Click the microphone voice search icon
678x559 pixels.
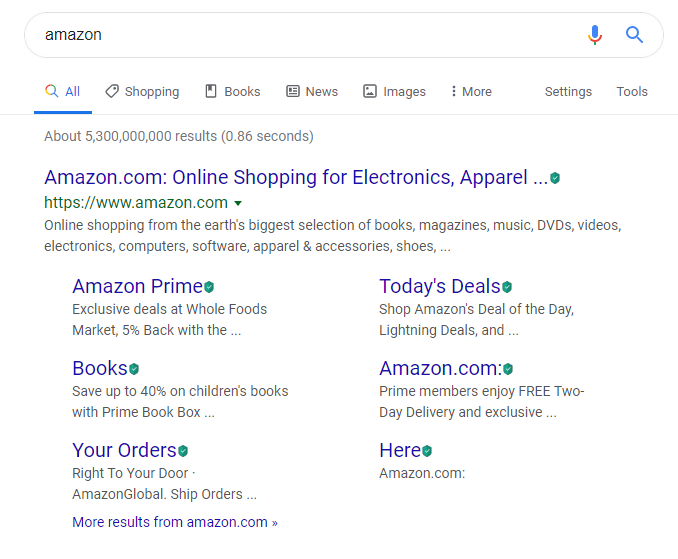595,35
